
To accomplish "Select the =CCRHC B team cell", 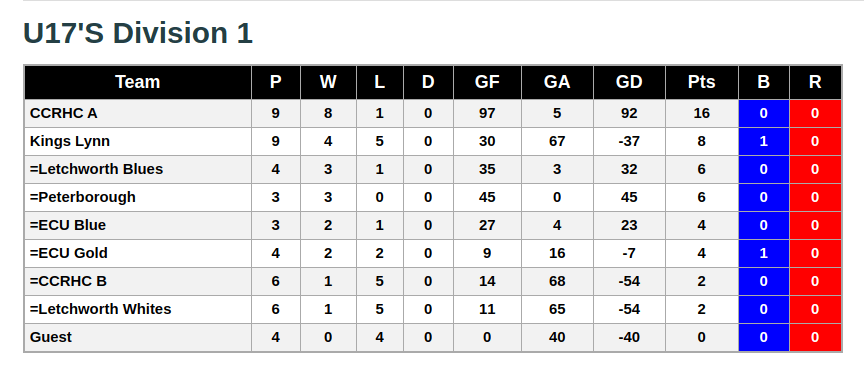I will click(x=138, y=282).
